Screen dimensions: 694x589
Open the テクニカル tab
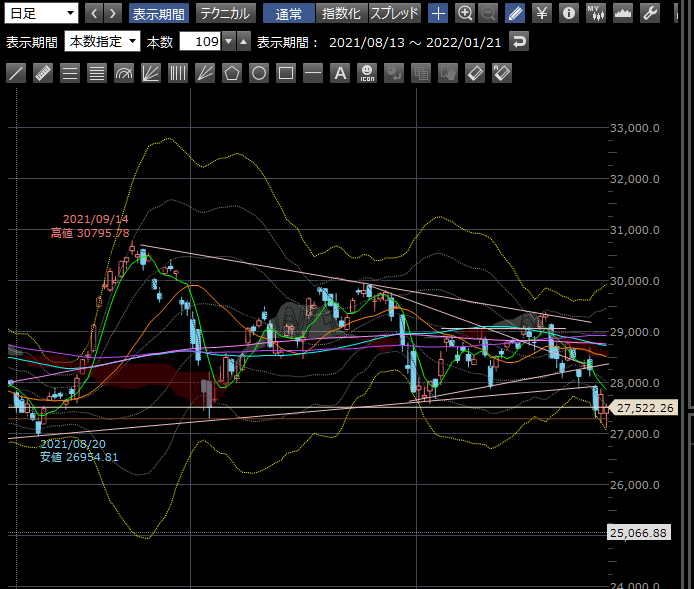[x=224, y=13]
